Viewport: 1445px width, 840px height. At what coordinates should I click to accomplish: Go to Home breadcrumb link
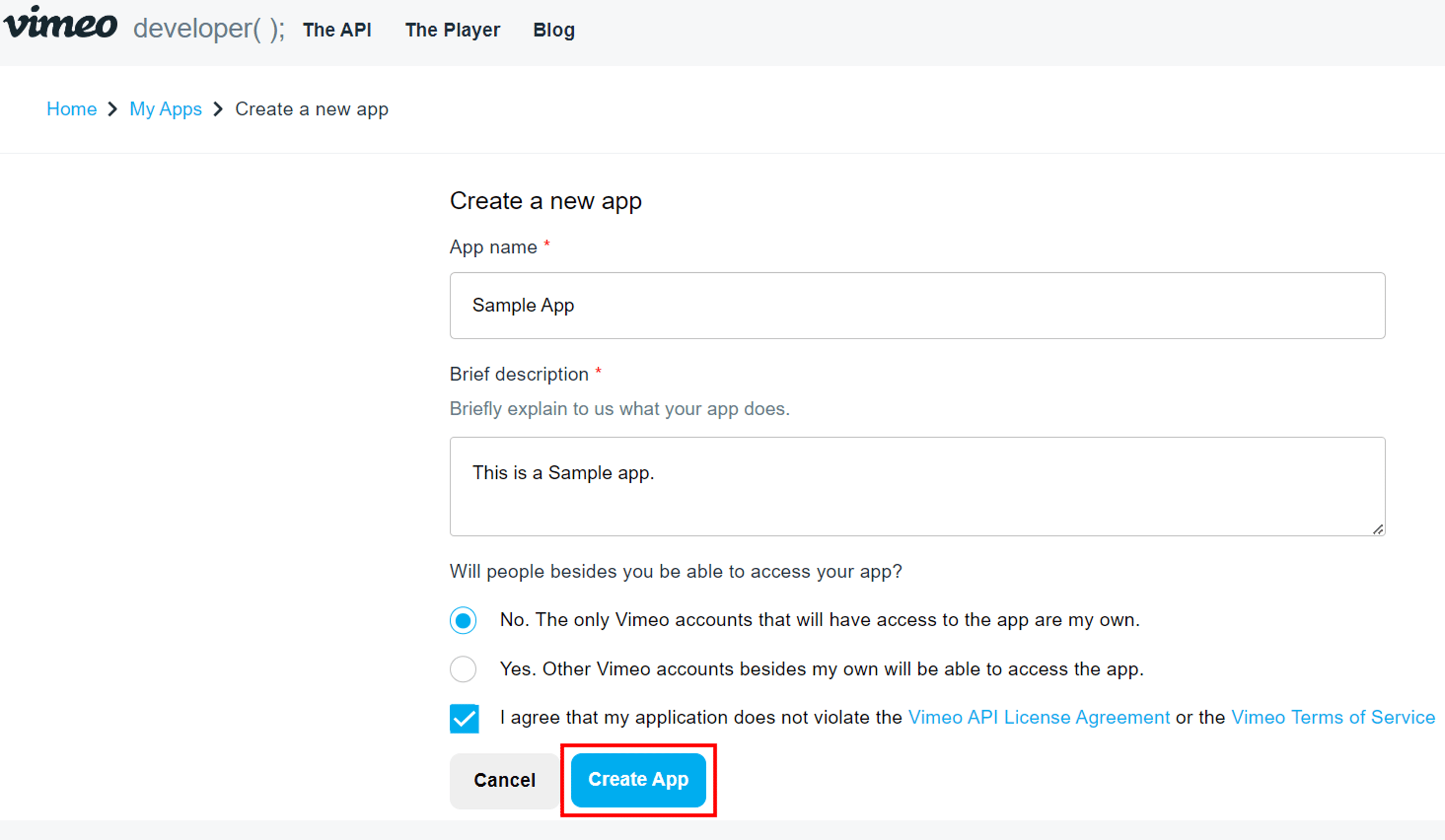[71, 109]
